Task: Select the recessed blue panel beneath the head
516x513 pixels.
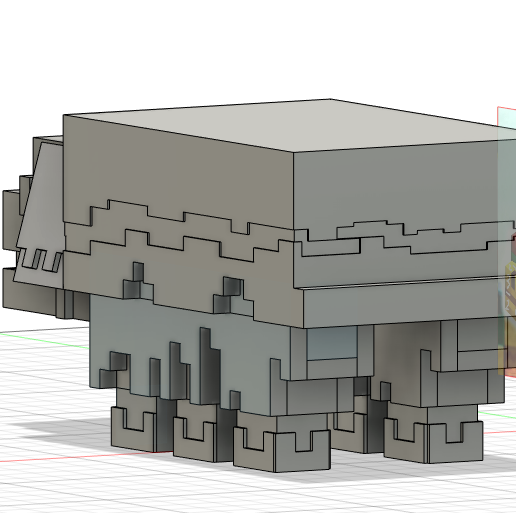Action: [332, 343]
